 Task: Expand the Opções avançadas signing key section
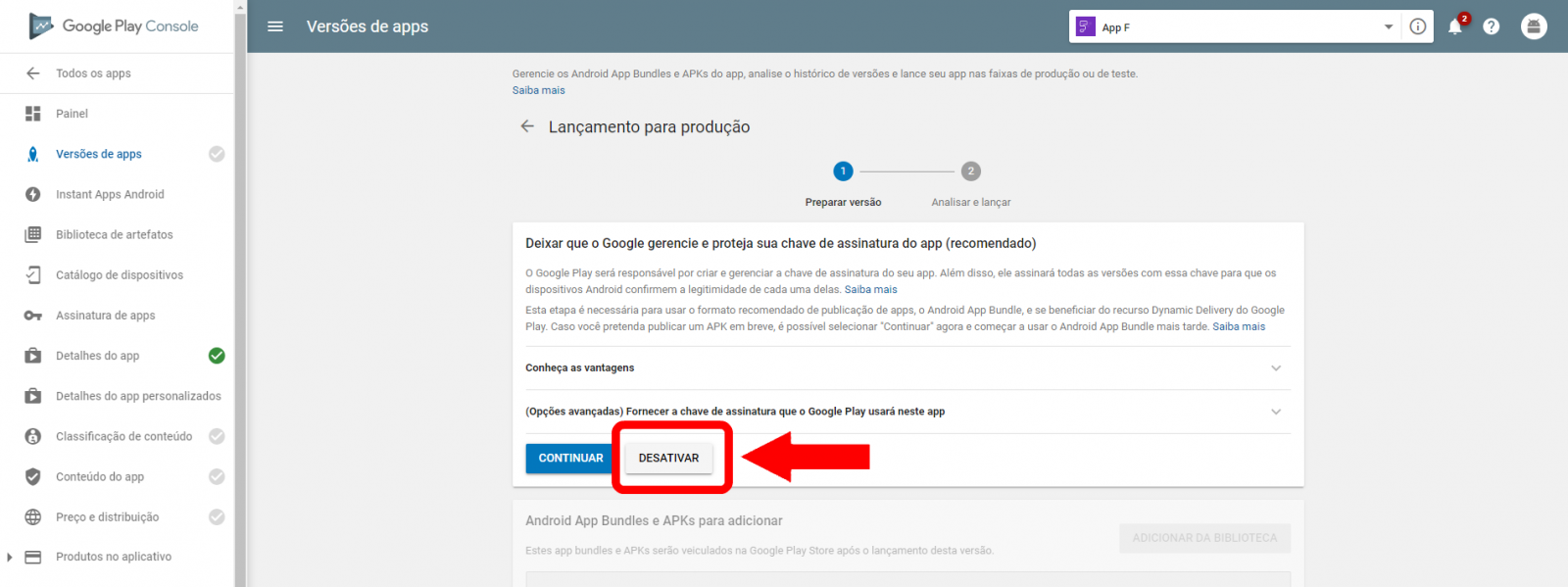[x=907, y=412]
